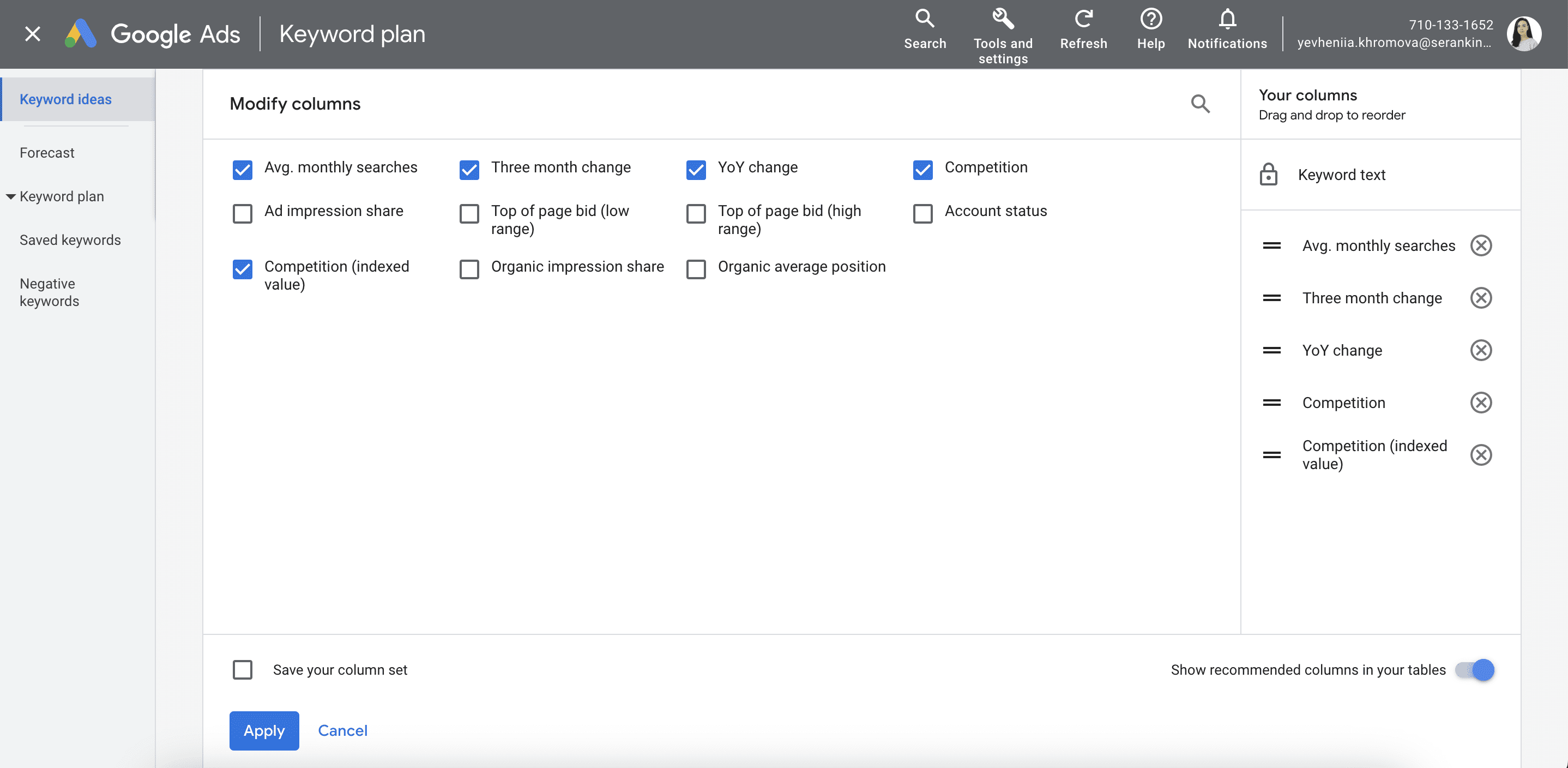Open the Search panel in the top bar
This screenshot has height=768, width=1568.
(x=924, y=31)
